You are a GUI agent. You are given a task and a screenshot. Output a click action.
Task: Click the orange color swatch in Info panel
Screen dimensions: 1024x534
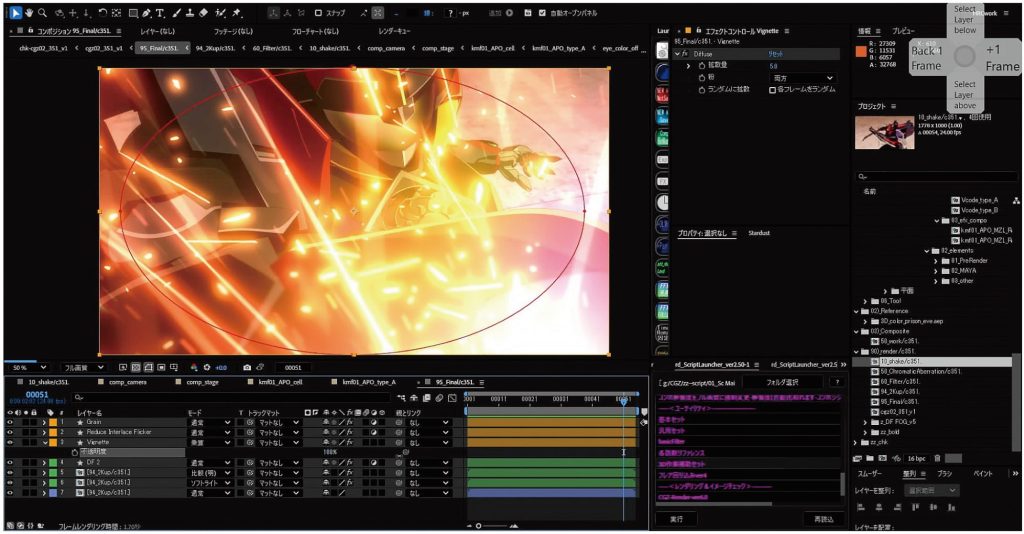click(x=861, y=52)
